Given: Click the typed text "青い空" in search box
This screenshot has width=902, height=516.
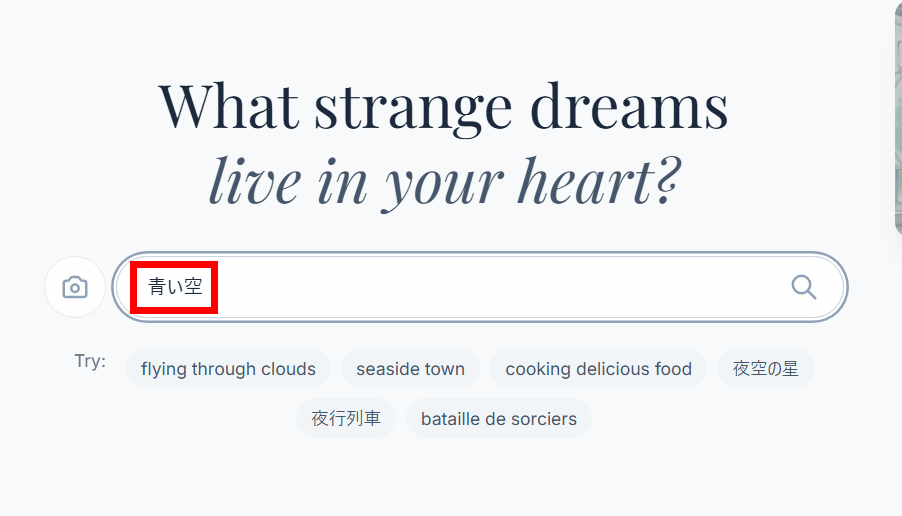Looking at the screenshot, I should point(175,288).
